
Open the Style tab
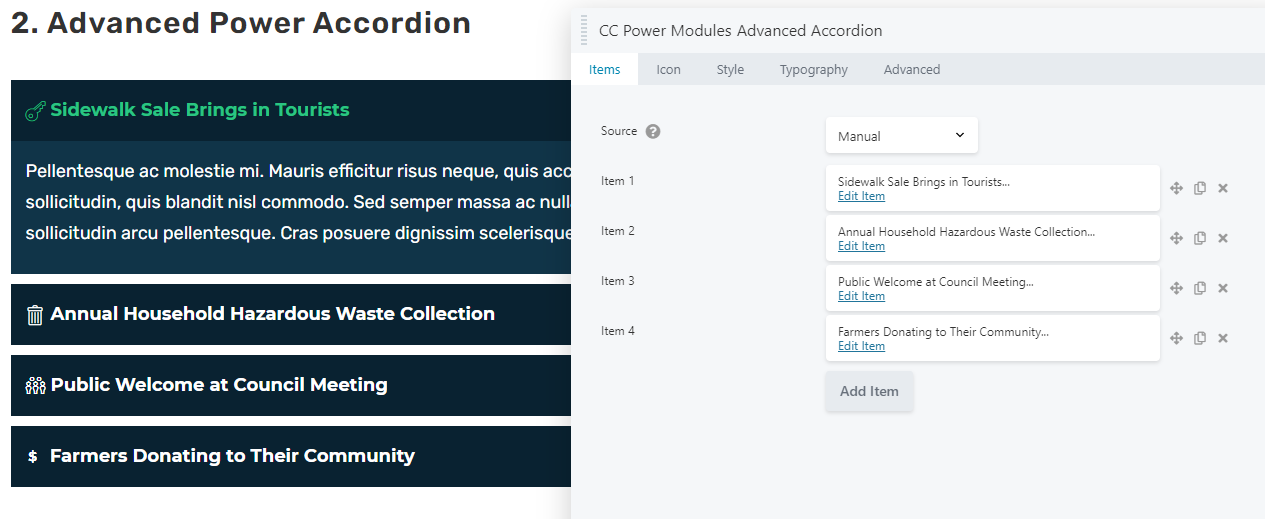[x=730, y=69]
